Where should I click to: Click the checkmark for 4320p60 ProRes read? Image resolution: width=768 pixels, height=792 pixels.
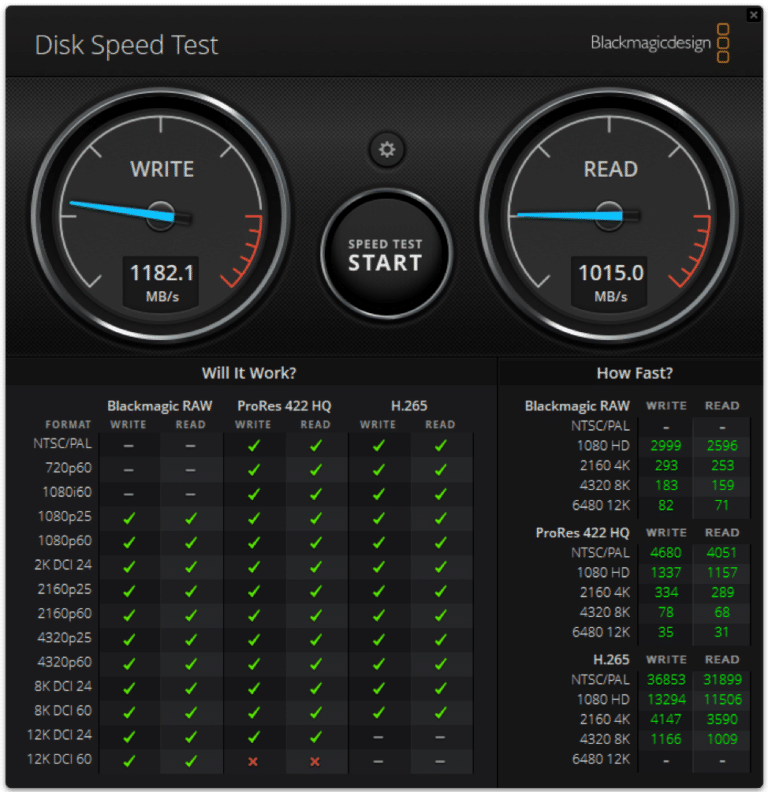click(316, 664)
